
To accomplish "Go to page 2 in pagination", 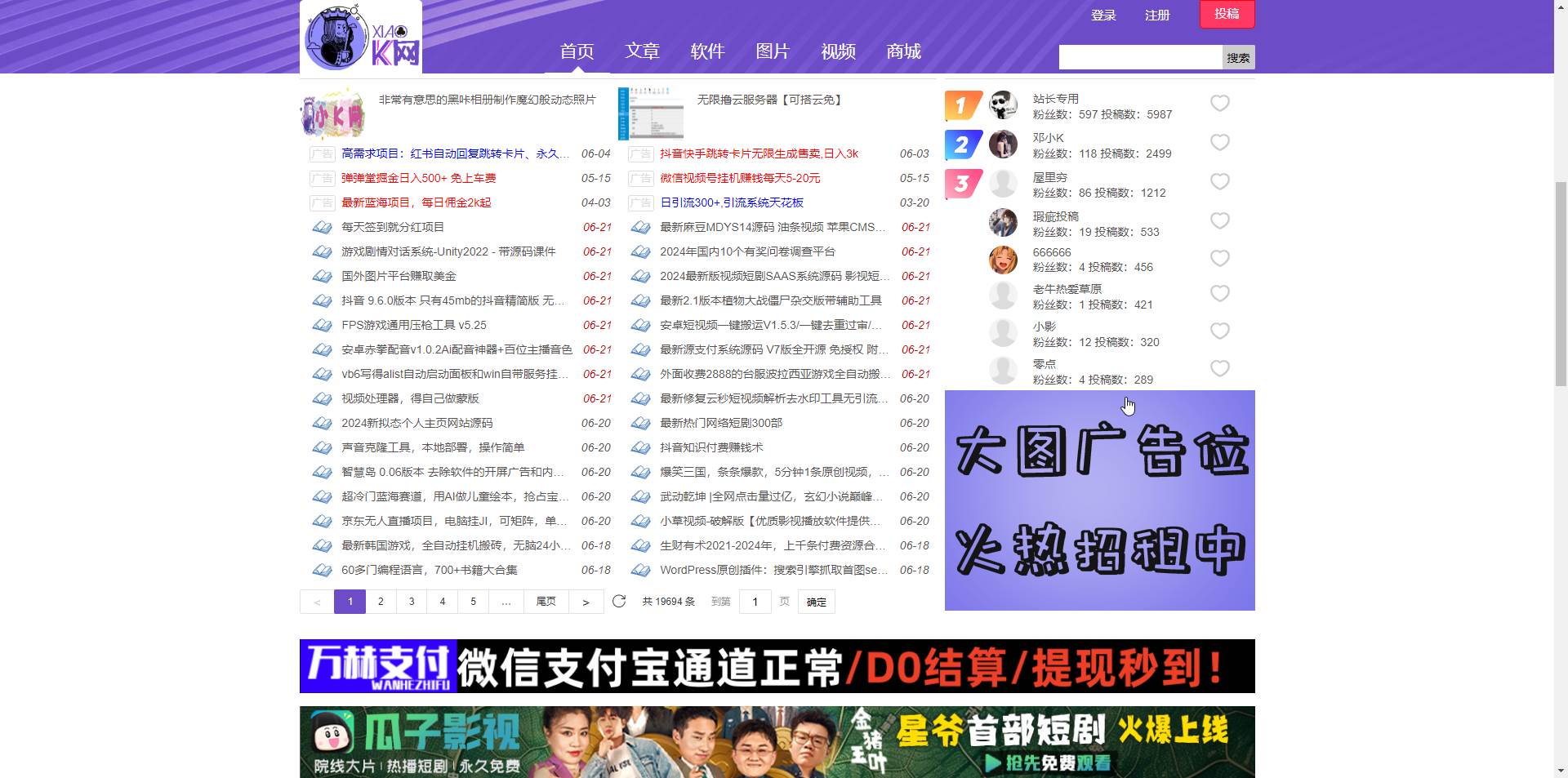I will (381, 602).
